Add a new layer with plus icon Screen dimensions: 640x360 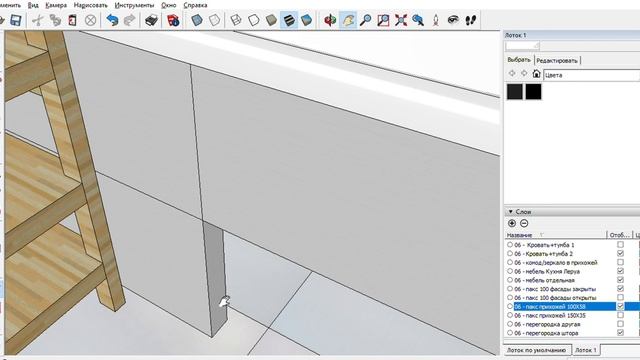tap(512, 223)
